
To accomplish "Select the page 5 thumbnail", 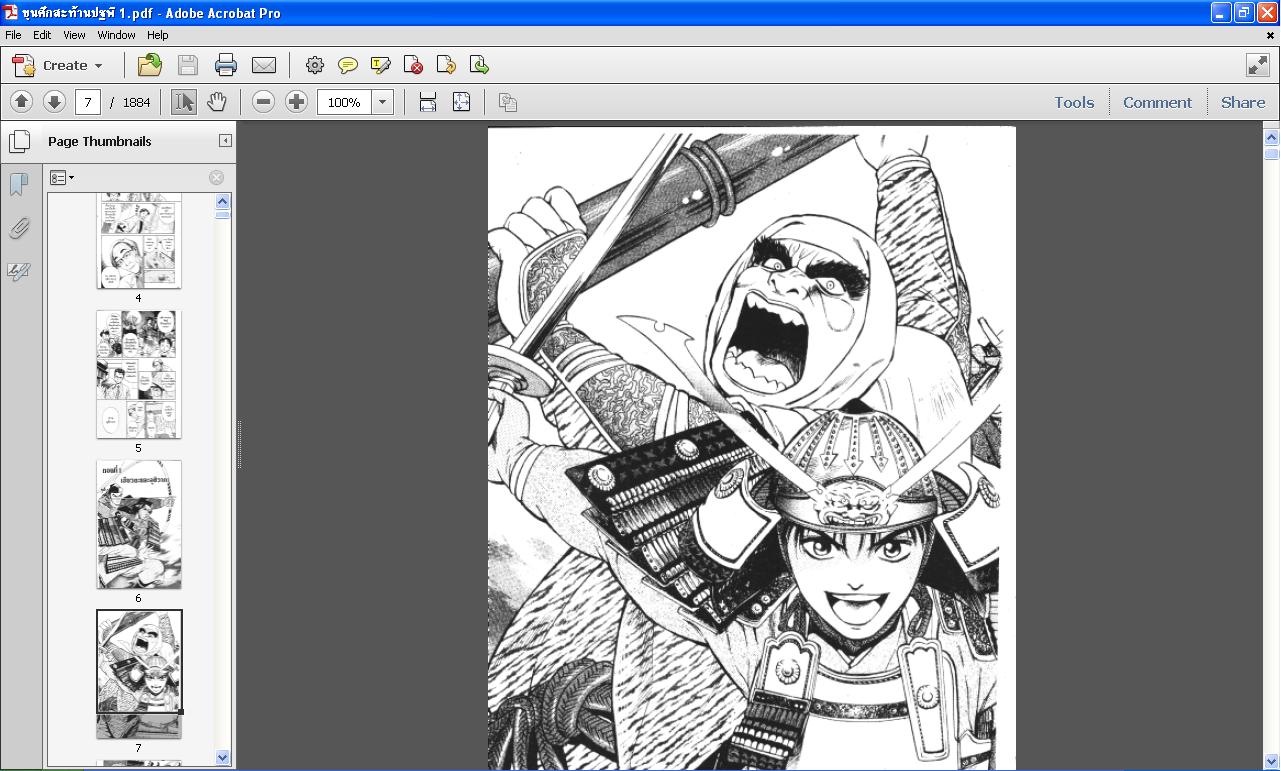I will pos(139,374).
